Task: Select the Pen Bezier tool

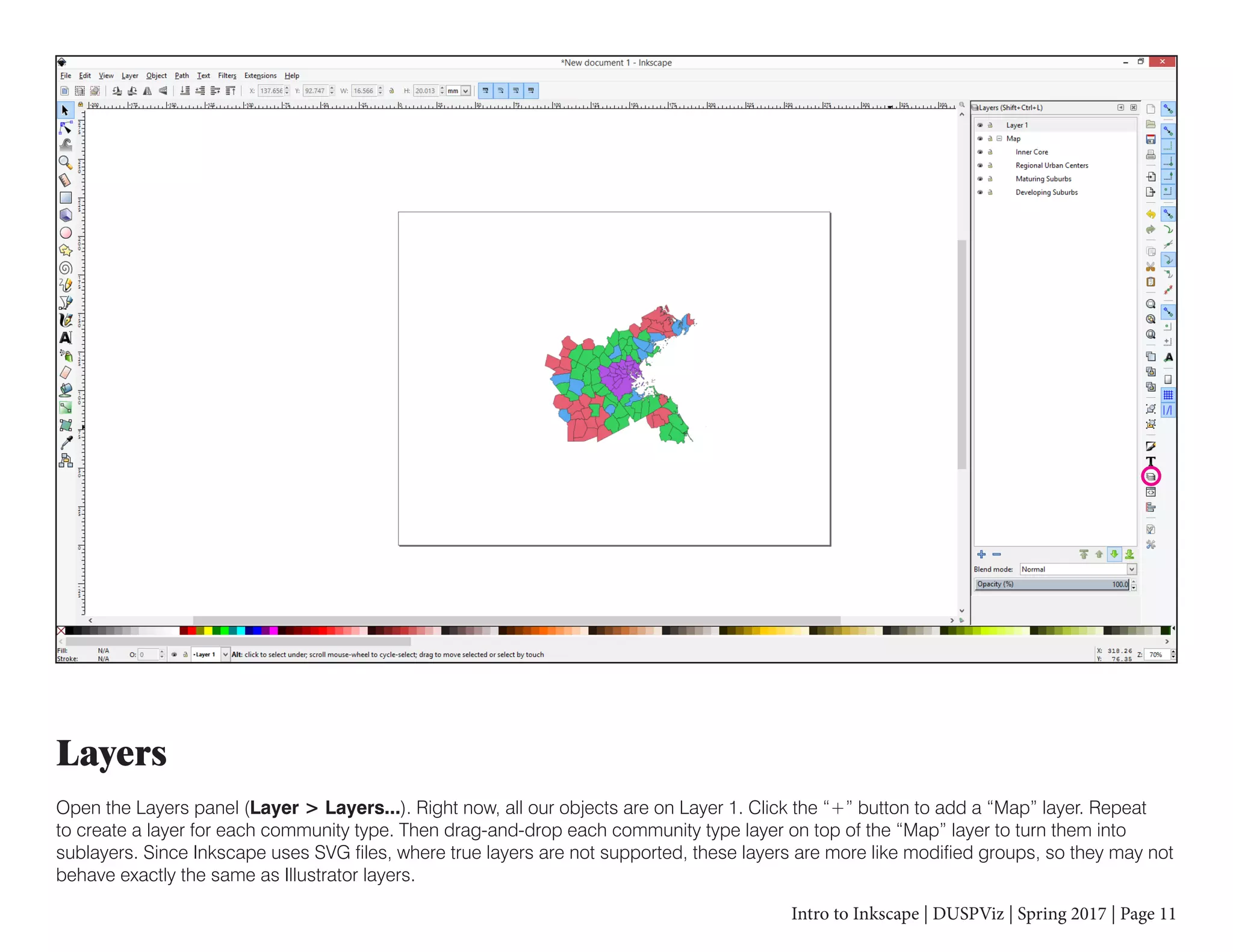Action: pos(65,303)
